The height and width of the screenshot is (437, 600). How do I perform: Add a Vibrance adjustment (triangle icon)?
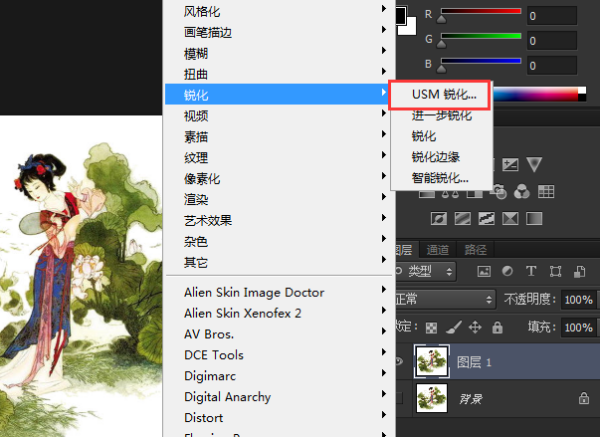coord(534,165)
